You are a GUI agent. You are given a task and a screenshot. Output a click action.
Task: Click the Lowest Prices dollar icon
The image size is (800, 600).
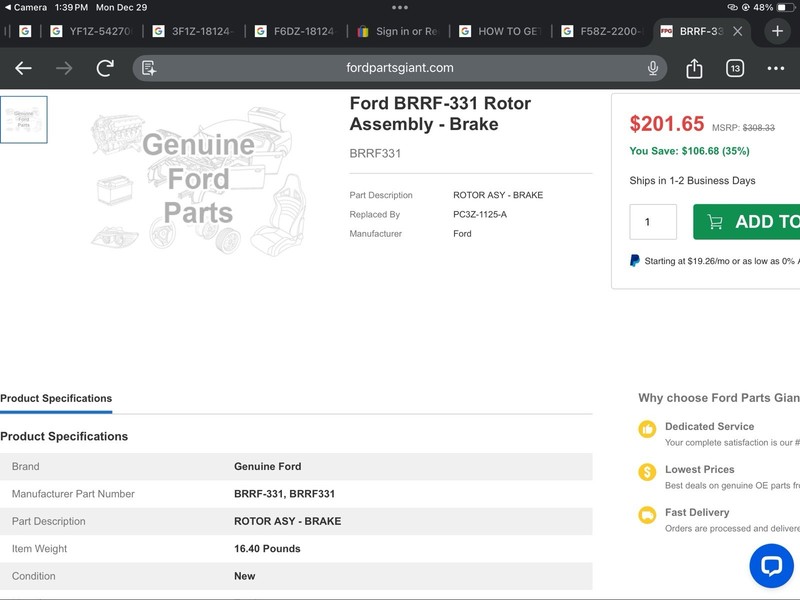click(647, 472)
